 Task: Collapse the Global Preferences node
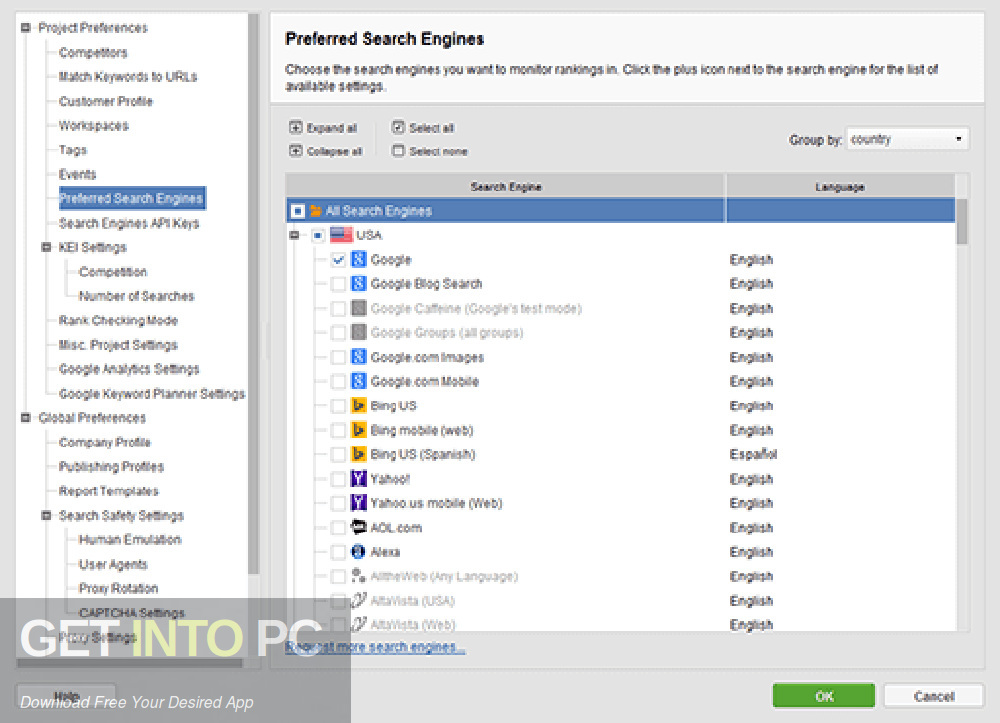click(26, 418)
